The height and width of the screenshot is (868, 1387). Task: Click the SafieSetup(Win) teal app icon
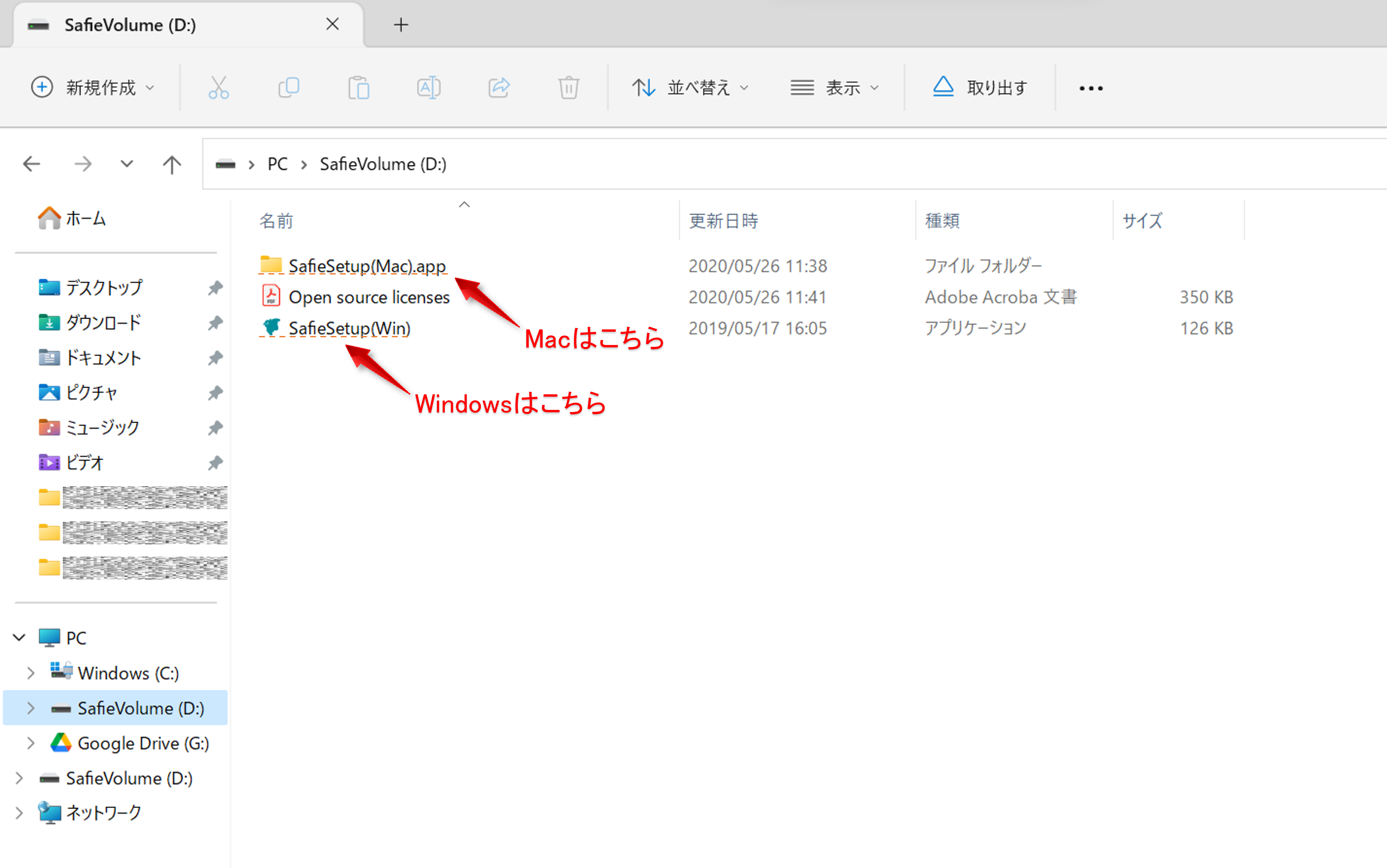271,328
